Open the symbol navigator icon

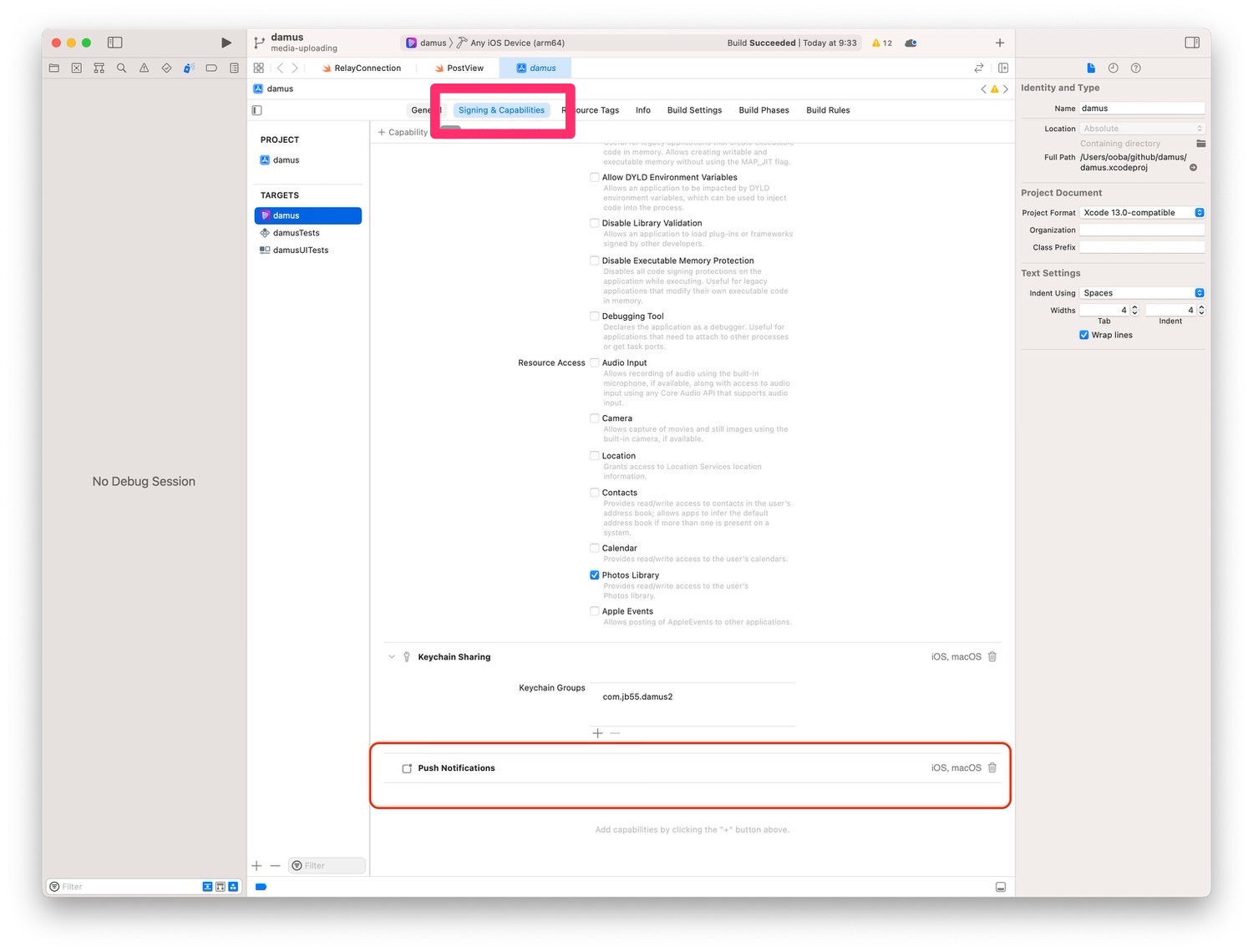[x=99, y=68]
